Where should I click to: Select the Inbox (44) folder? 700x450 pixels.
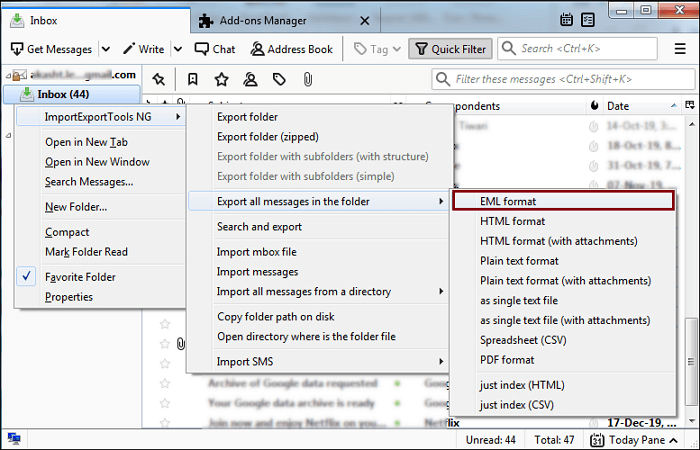71,94
